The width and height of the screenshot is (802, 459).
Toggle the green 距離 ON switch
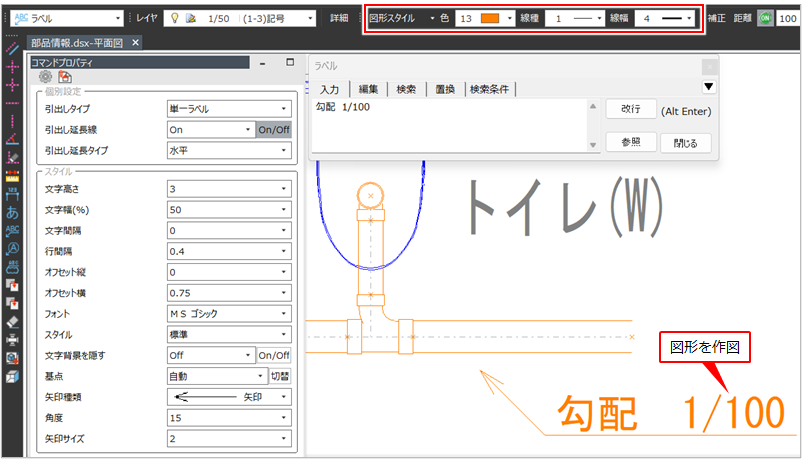[x=764, y=18]
